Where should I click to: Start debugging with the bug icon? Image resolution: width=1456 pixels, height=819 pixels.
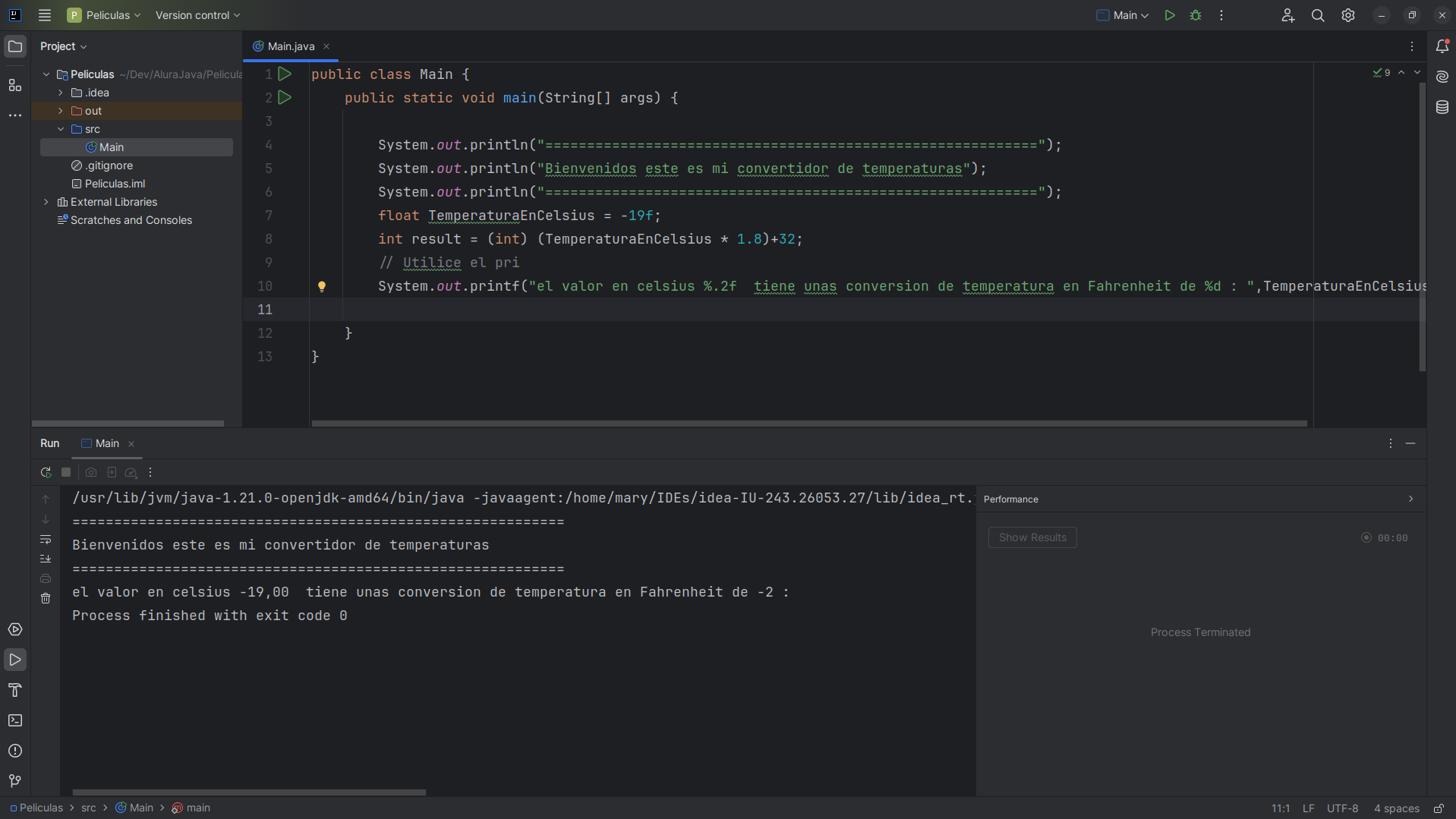(1196, 15)
